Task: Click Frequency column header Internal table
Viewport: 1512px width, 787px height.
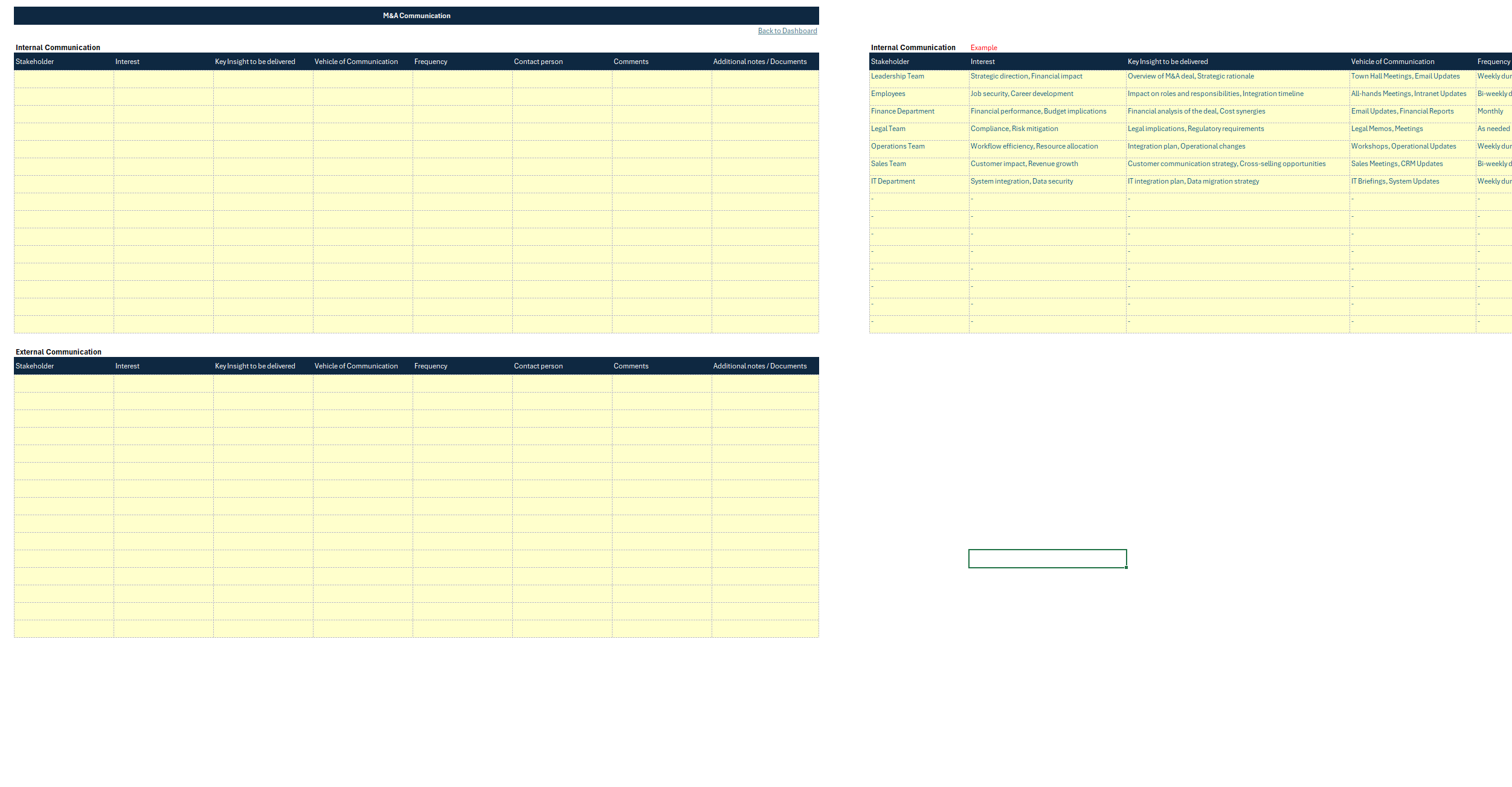Action: (x=431, y=62)
